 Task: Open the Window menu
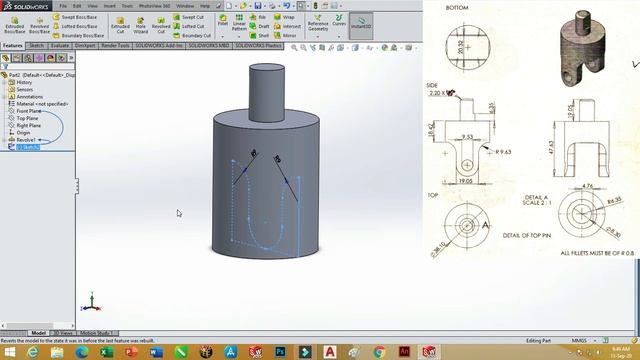point(185,6)
